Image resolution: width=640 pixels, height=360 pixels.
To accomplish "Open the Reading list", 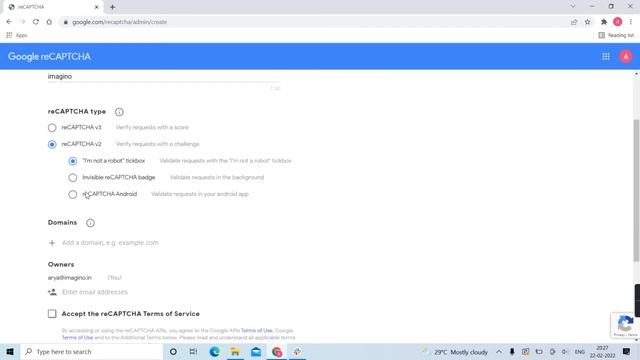I will (616, 36).
